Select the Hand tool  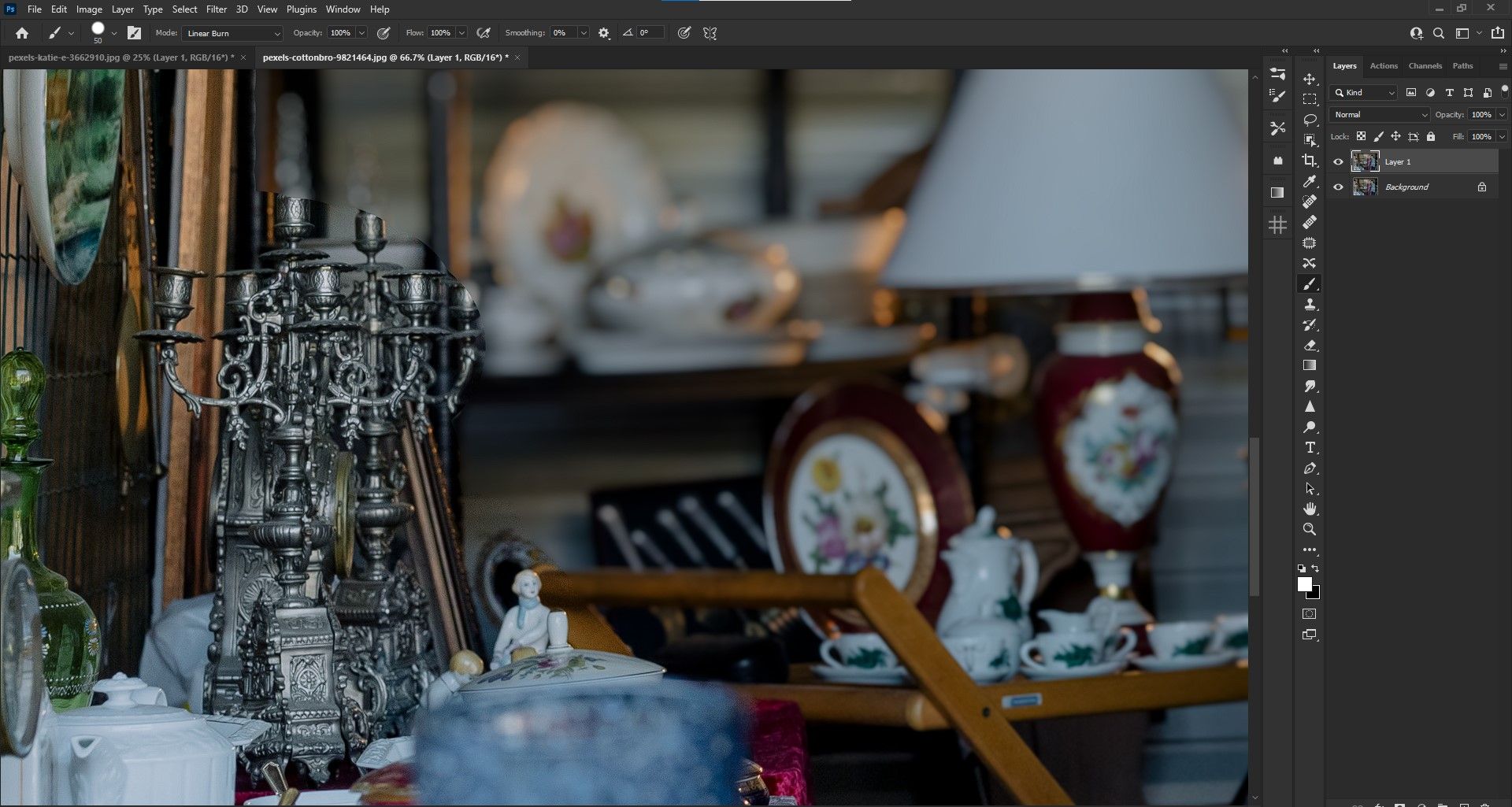point(1310,509)
